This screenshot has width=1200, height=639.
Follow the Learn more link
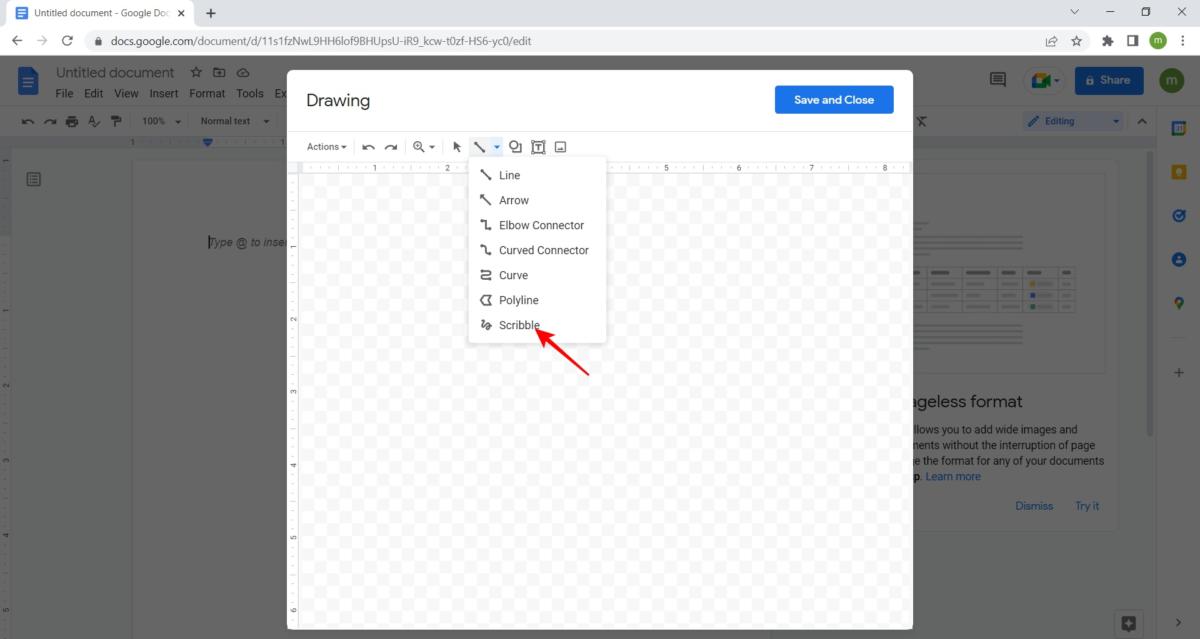[953, 477]
